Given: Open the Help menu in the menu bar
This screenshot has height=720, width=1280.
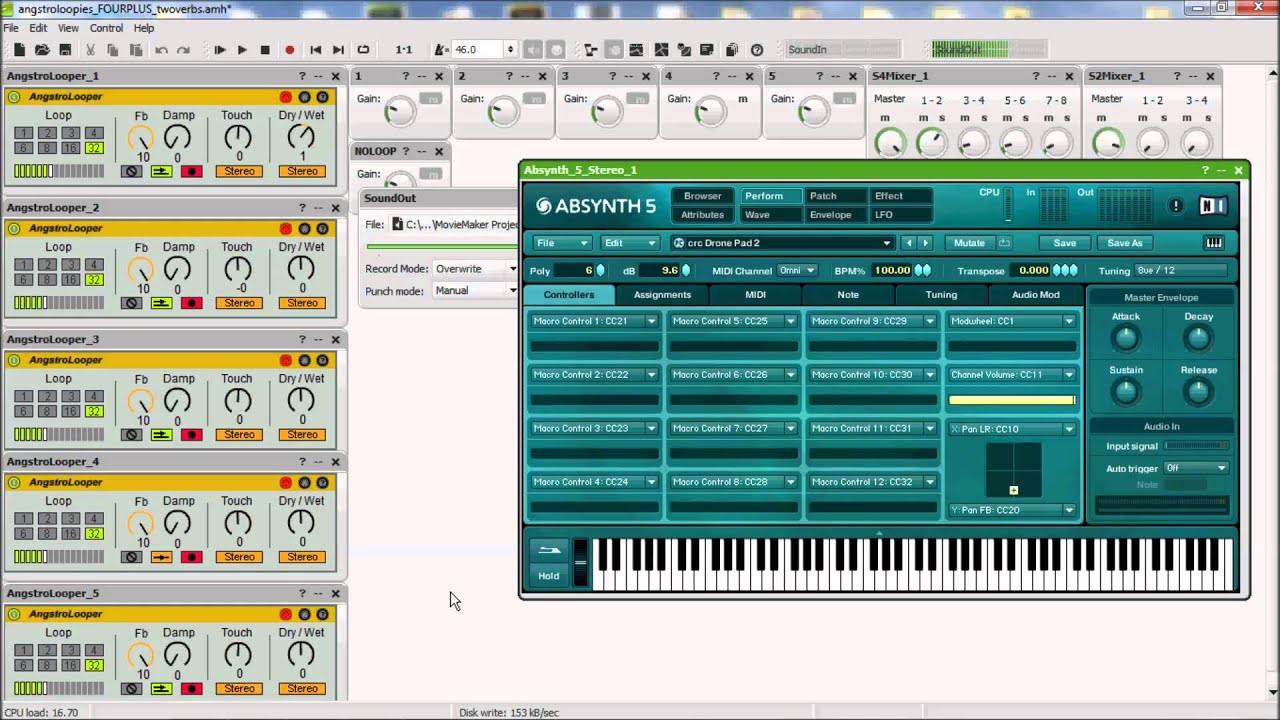Looking at the screenshot, I should (x=144, y=28).
